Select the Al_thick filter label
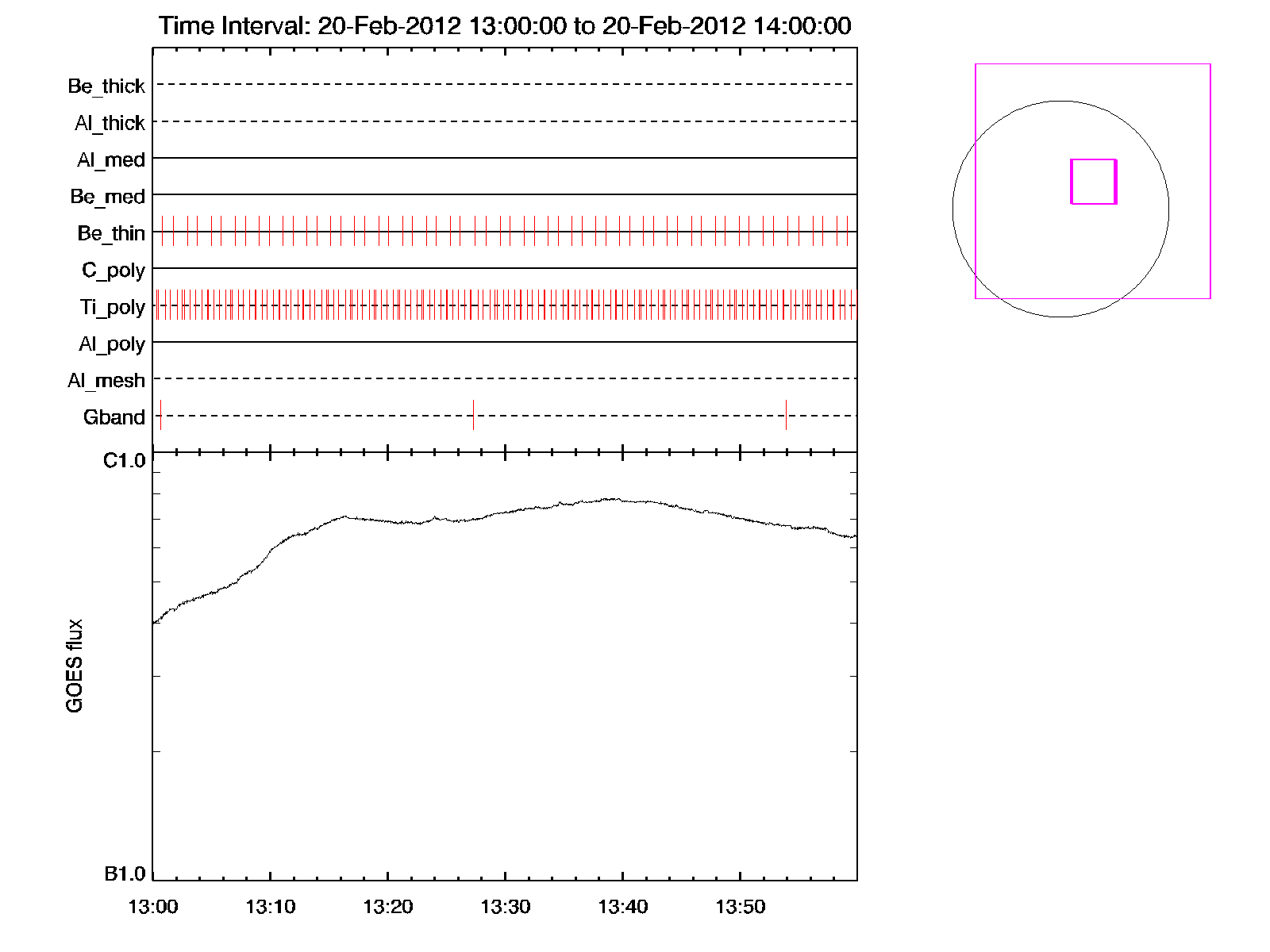Image resolution: width=1270 pixels, height=952 pixels. (x=110, y=123)
